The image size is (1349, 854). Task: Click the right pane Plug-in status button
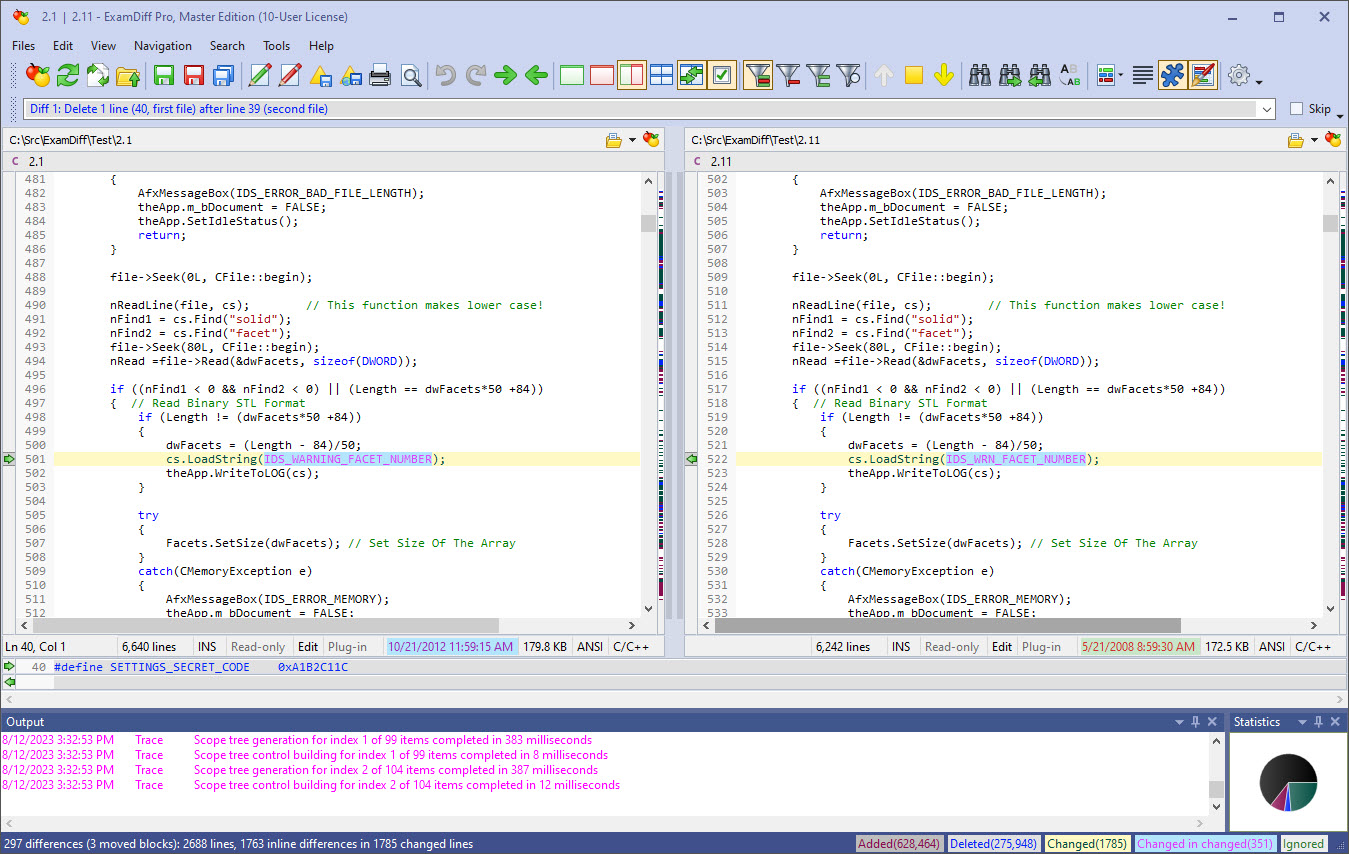click(x=1041, y=647)
